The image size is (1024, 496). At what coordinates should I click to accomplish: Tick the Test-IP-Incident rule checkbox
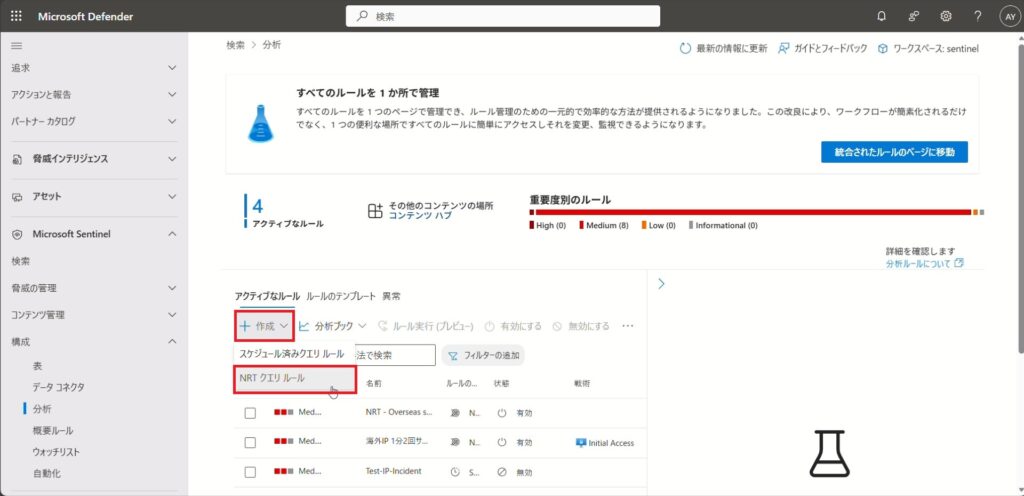[250, 471]
